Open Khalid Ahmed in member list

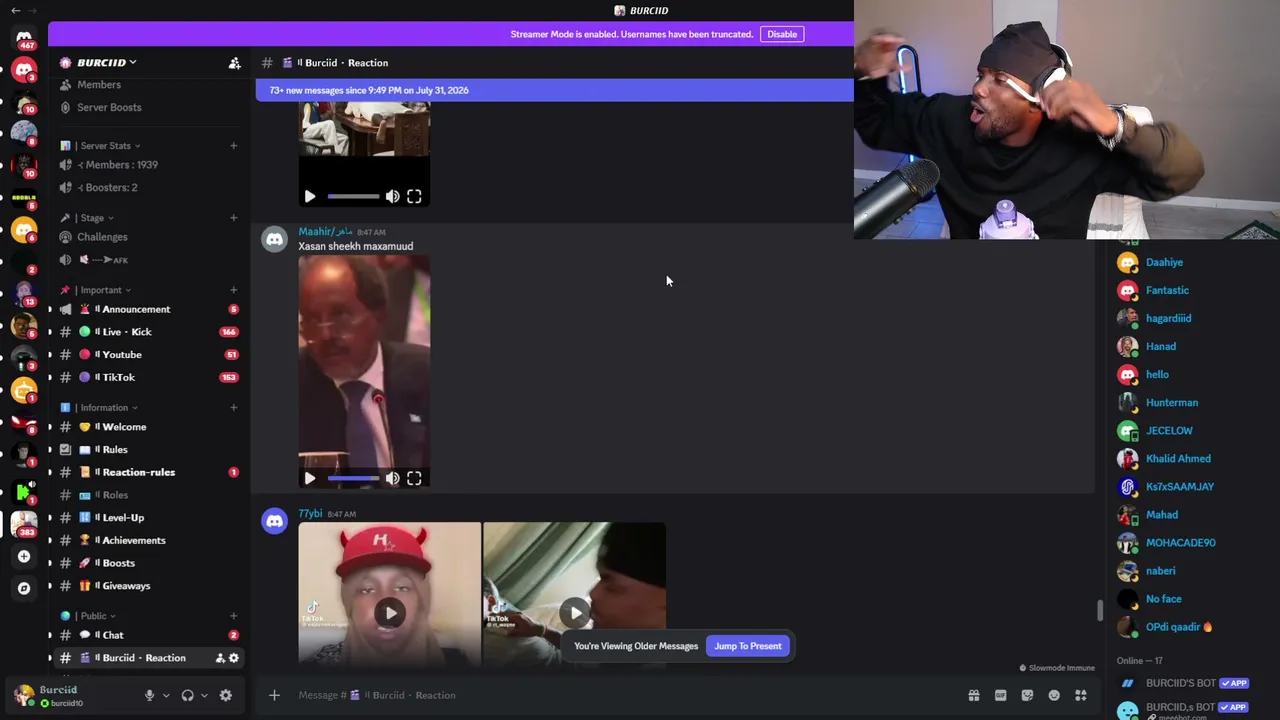coord(1178,459)
